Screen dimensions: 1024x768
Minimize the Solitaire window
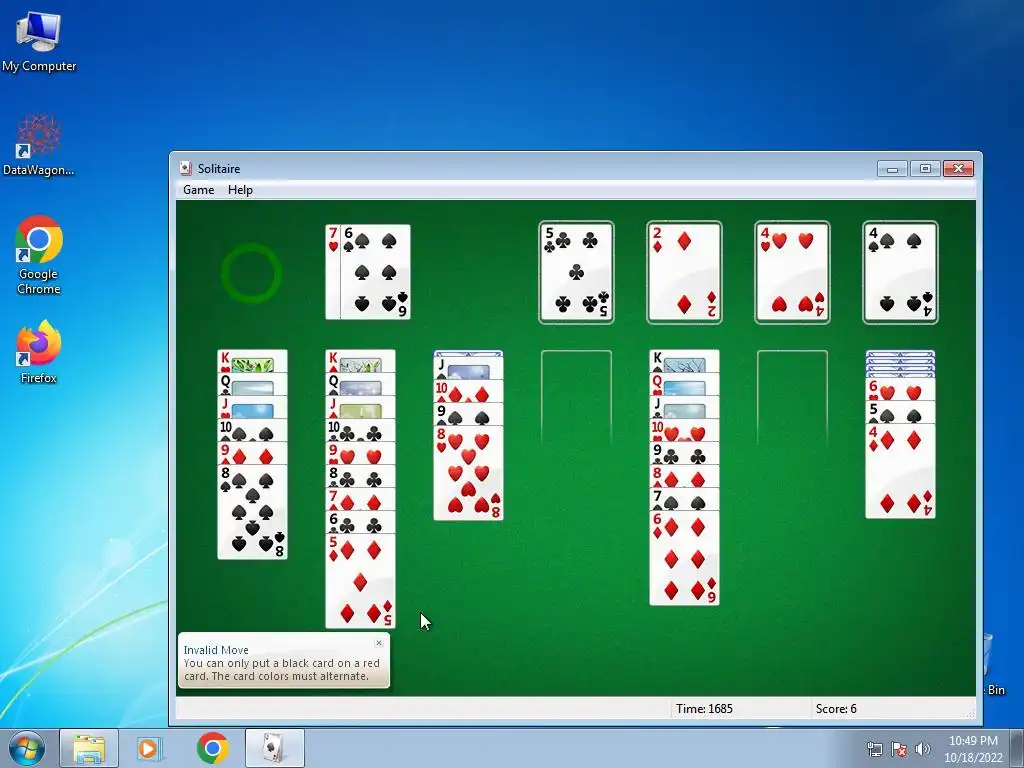[892, 168]
